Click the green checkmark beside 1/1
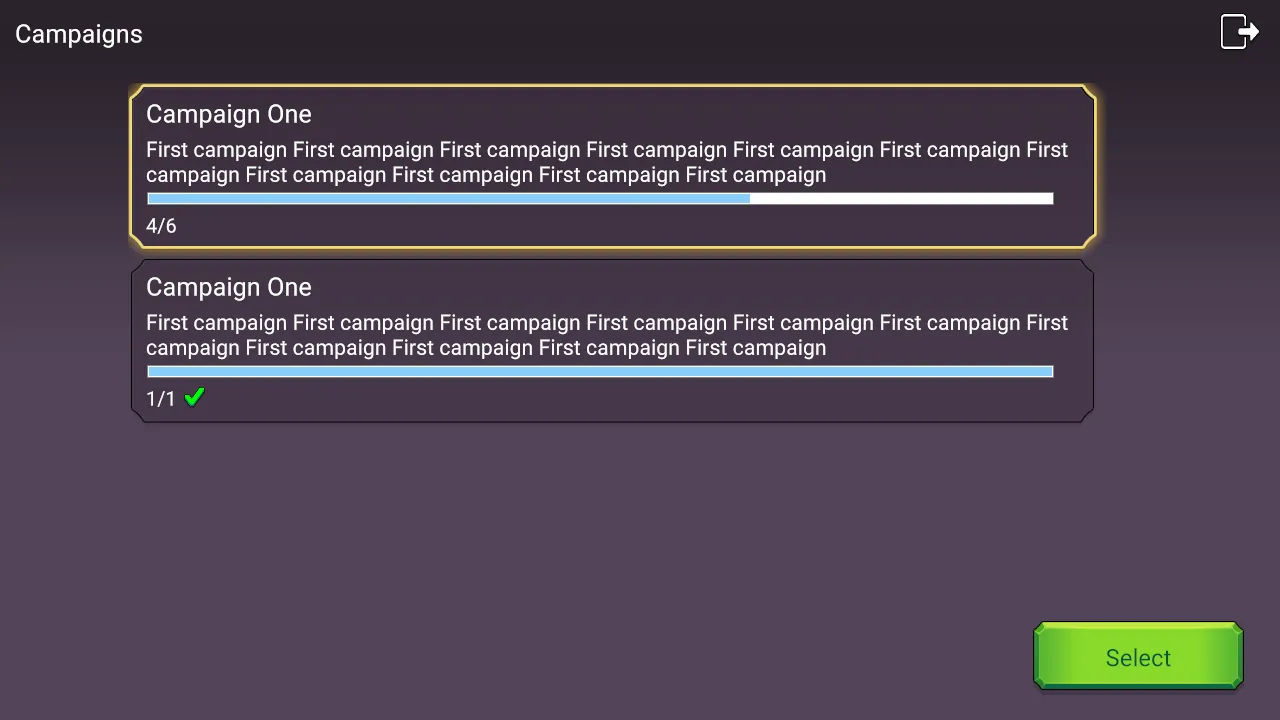The image size is (1280, 720). point(194,397)
